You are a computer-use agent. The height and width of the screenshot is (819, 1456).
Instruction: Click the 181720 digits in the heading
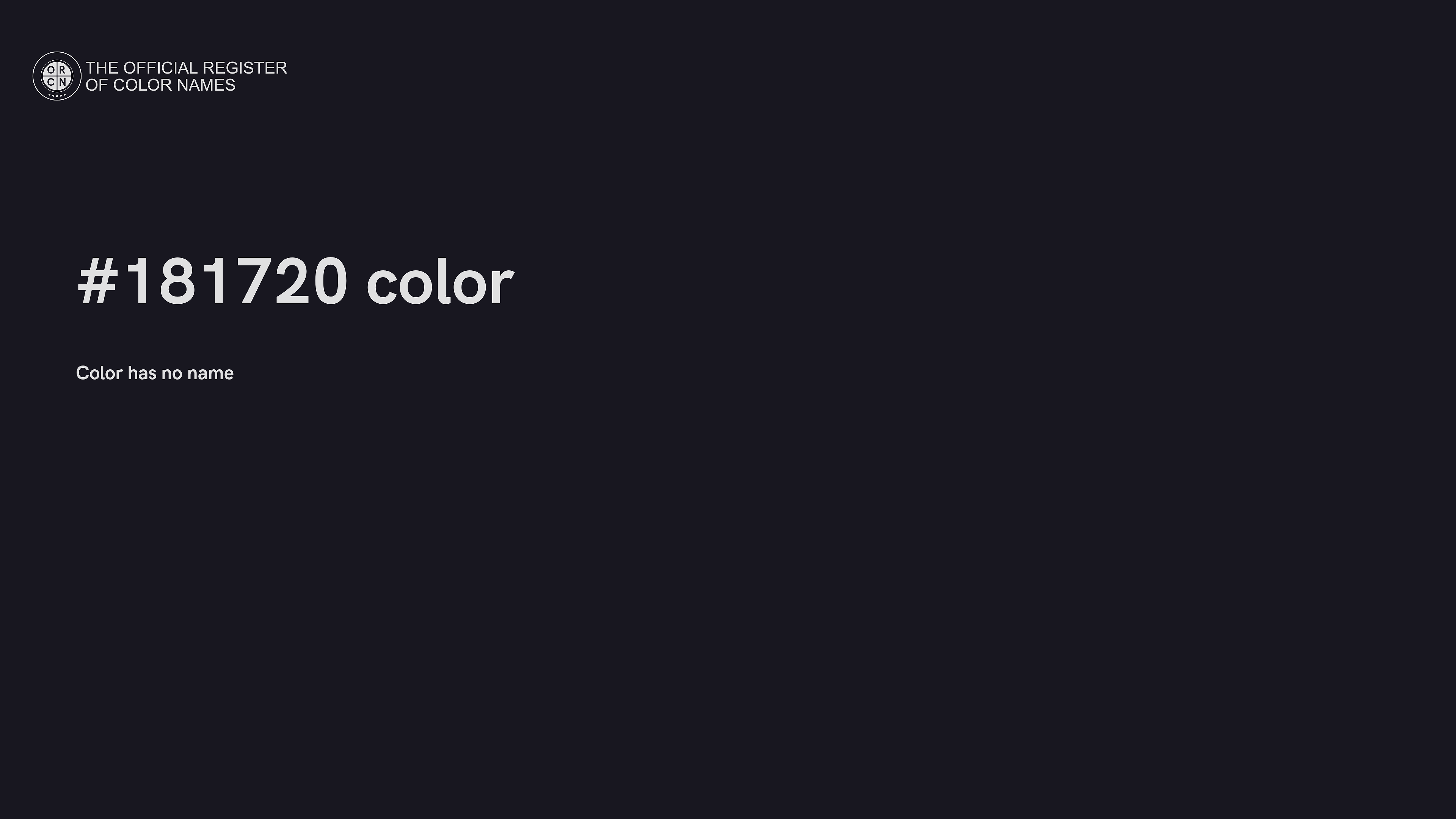pyautogui.click(x=235, y=281)
